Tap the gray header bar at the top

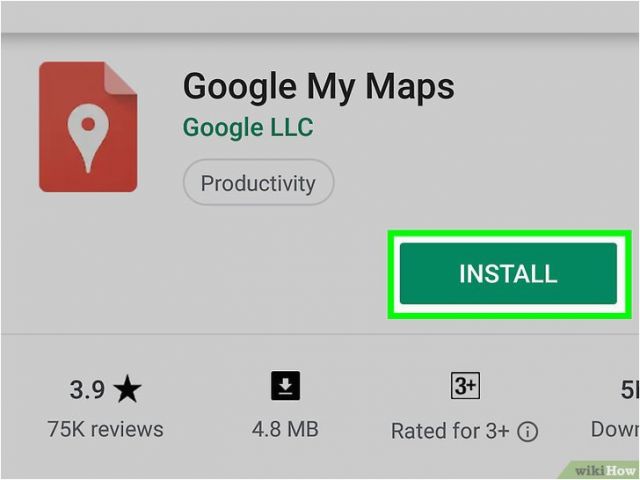[320, 17]
